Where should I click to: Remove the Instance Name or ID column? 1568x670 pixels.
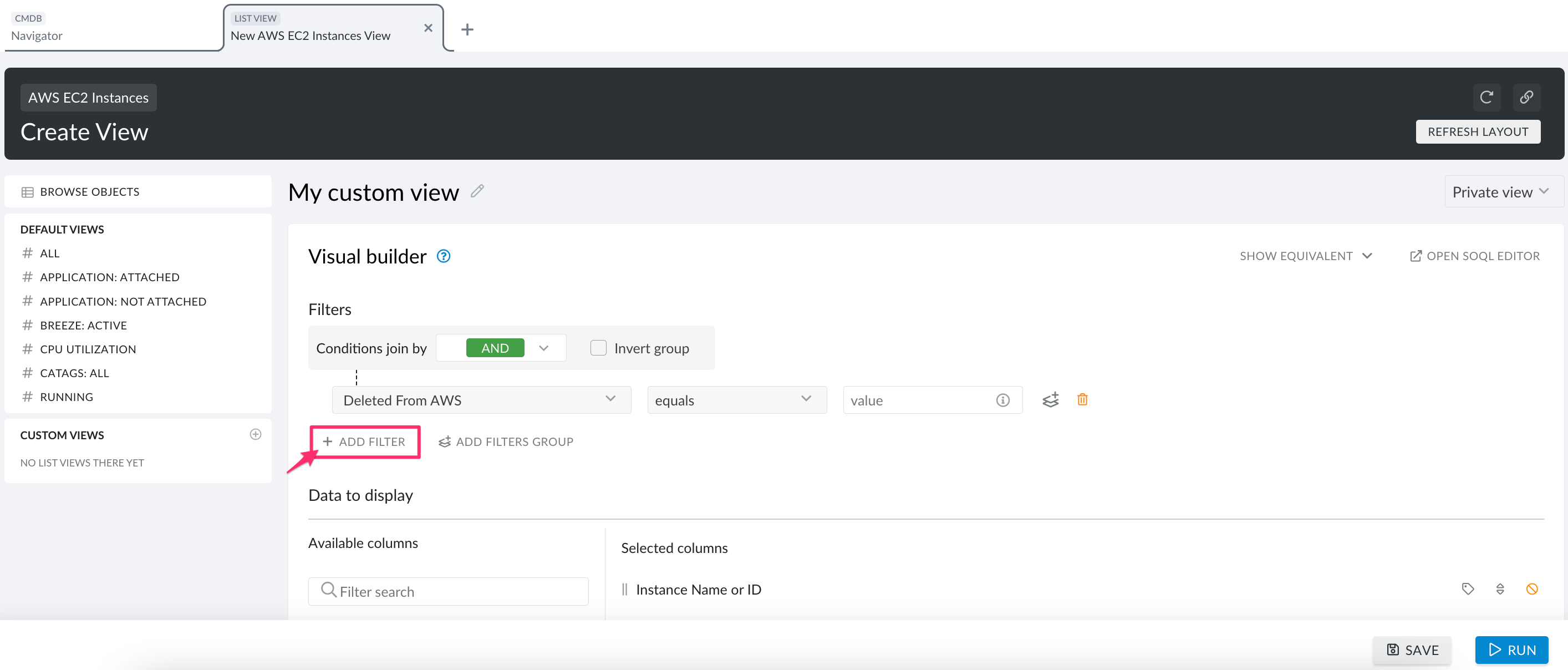(x=1533, y=589)
